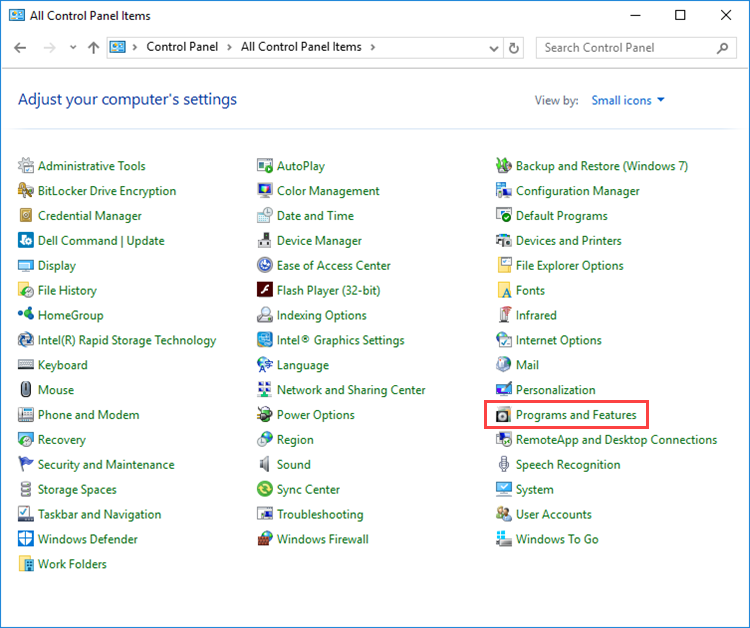The height and width of the screenshot is (628, 750).
Task: Go back with the back arrow
Action: pyautogui.click(x=20, y=47)
